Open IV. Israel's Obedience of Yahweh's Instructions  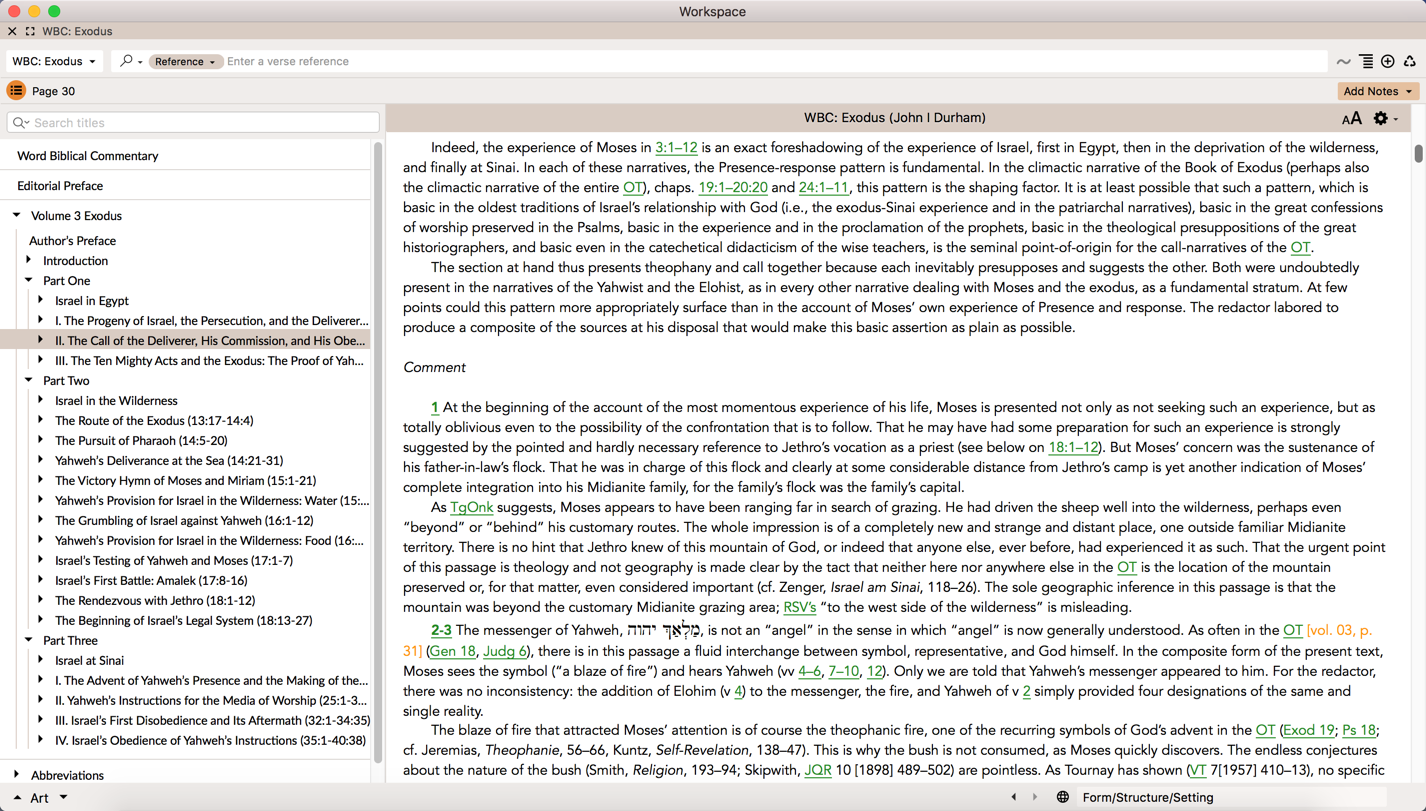click(210, 741)
